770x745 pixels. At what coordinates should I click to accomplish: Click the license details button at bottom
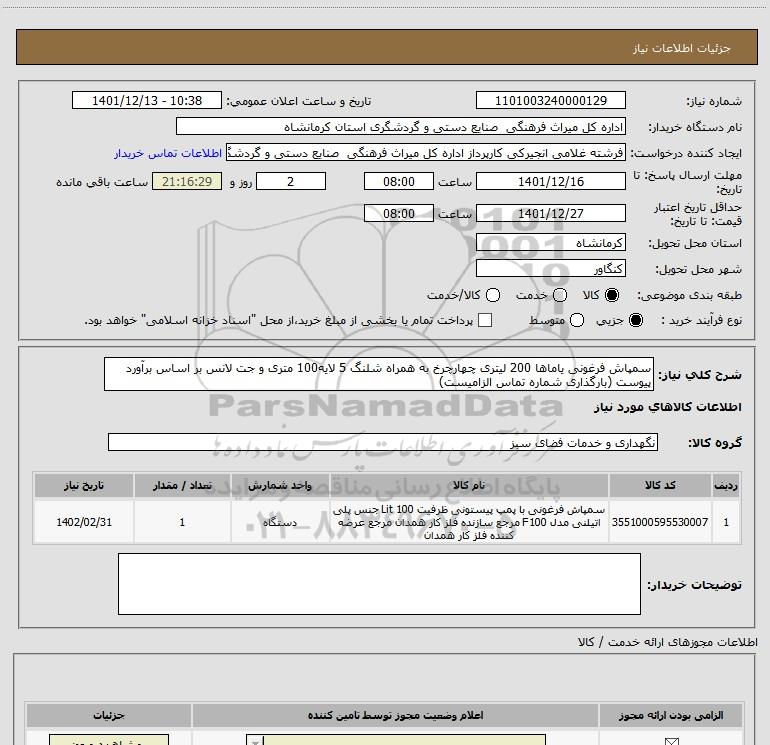click(x=109, y=740)
